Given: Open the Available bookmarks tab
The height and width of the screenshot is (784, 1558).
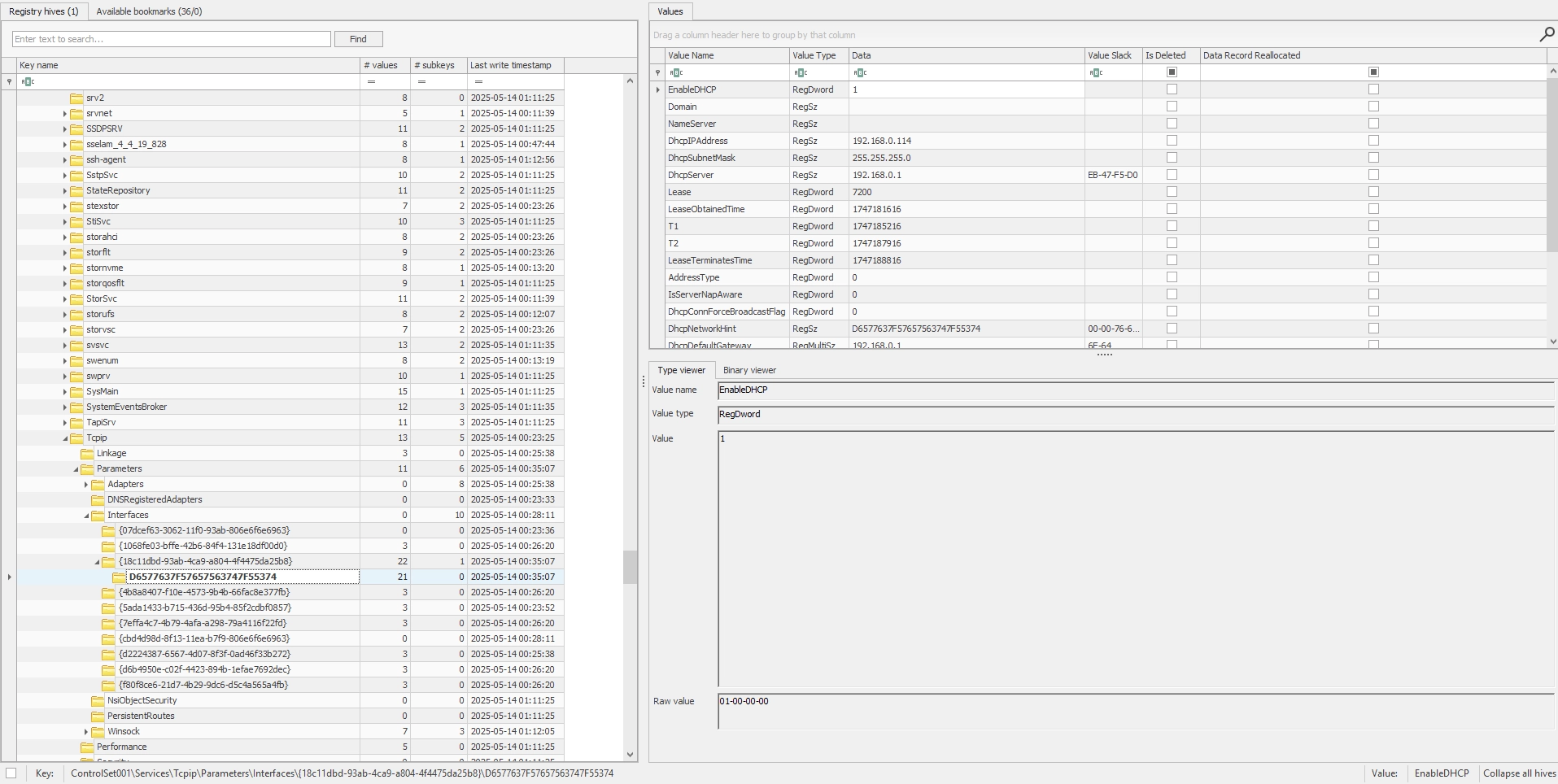Looking at the screenshot, I should 149,11.
